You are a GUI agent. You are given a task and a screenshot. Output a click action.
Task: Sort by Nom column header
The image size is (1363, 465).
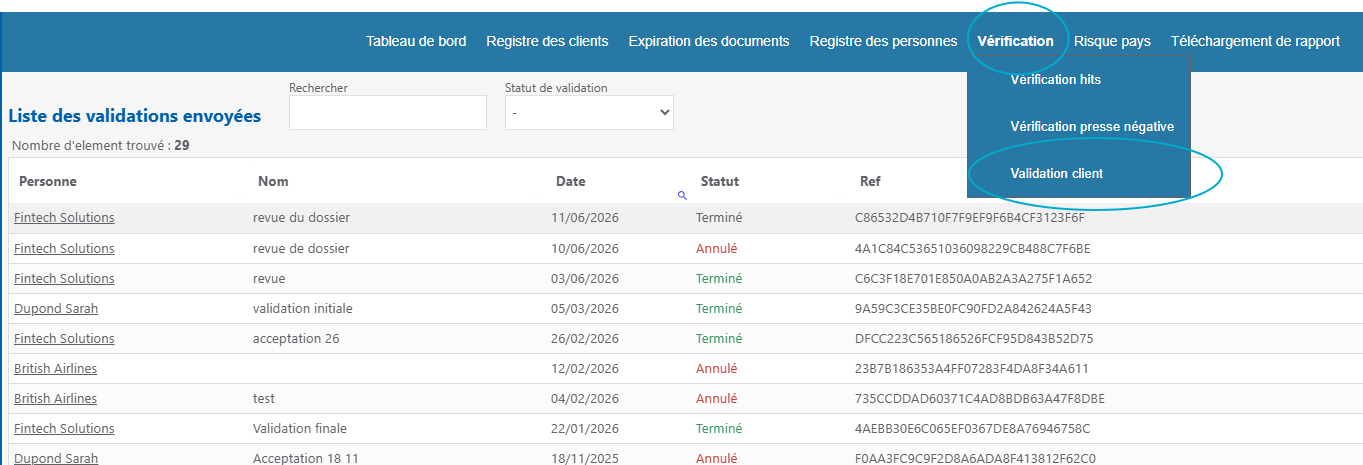(x=273, y=181)
